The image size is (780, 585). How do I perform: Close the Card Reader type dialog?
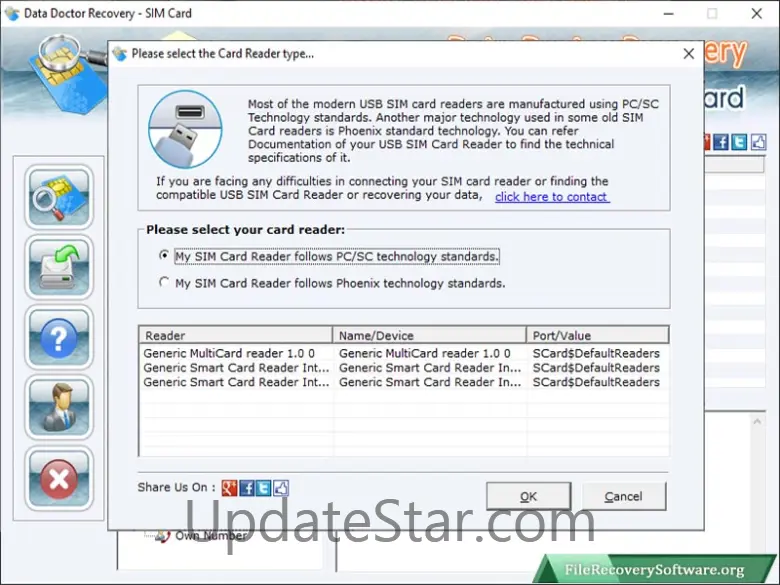click(688, 54)
